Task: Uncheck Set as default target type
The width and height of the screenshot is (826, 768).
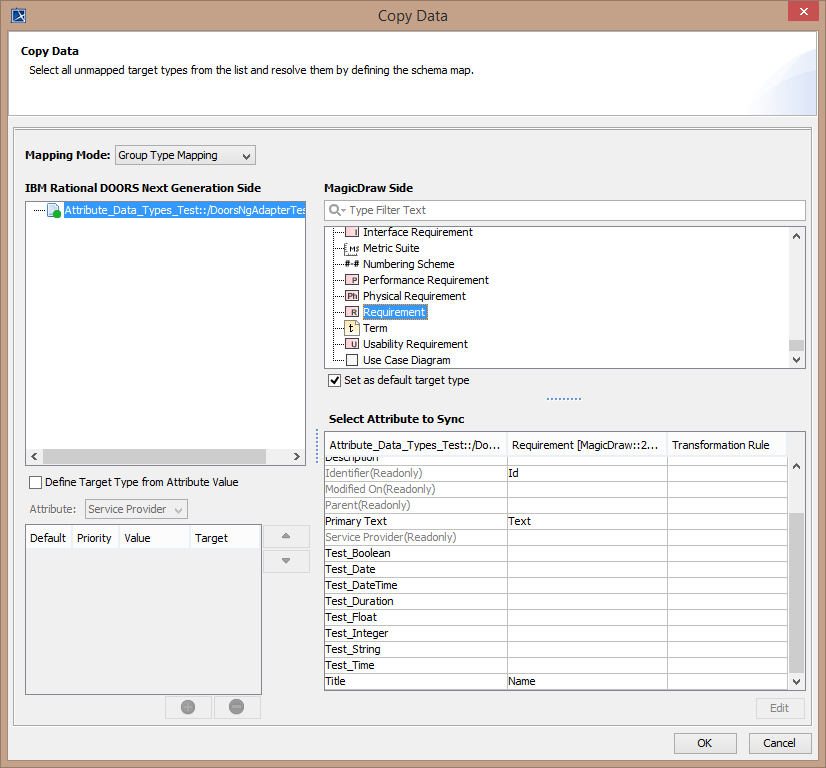Action: click(335, 380)
